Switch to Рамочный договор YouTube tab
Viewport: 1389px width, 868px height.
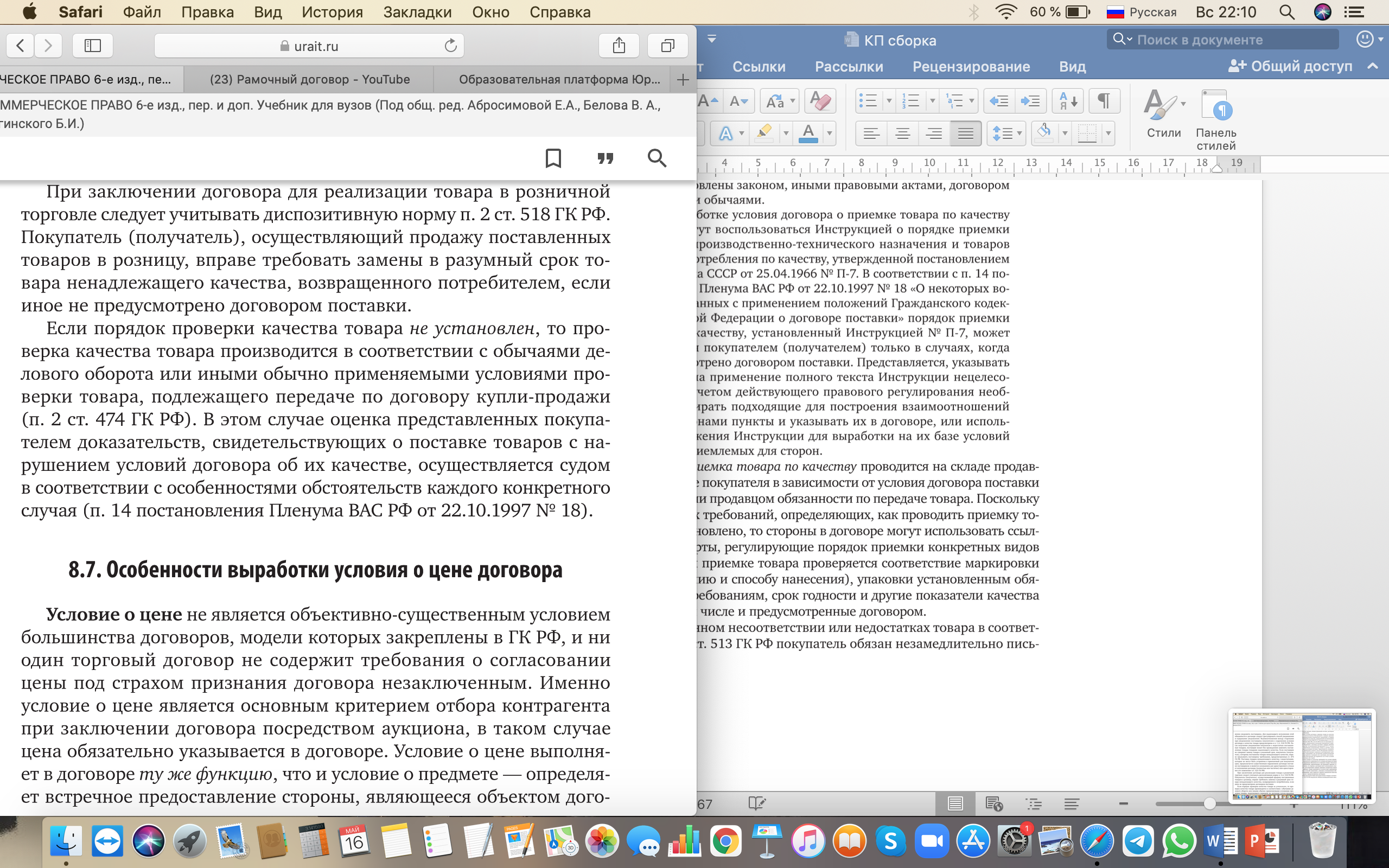pos(309,80)
